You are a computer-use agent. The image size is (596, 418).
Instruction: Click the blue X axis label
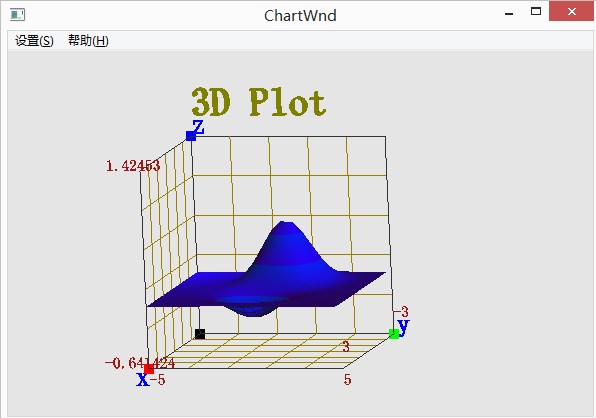click(143, 380)
